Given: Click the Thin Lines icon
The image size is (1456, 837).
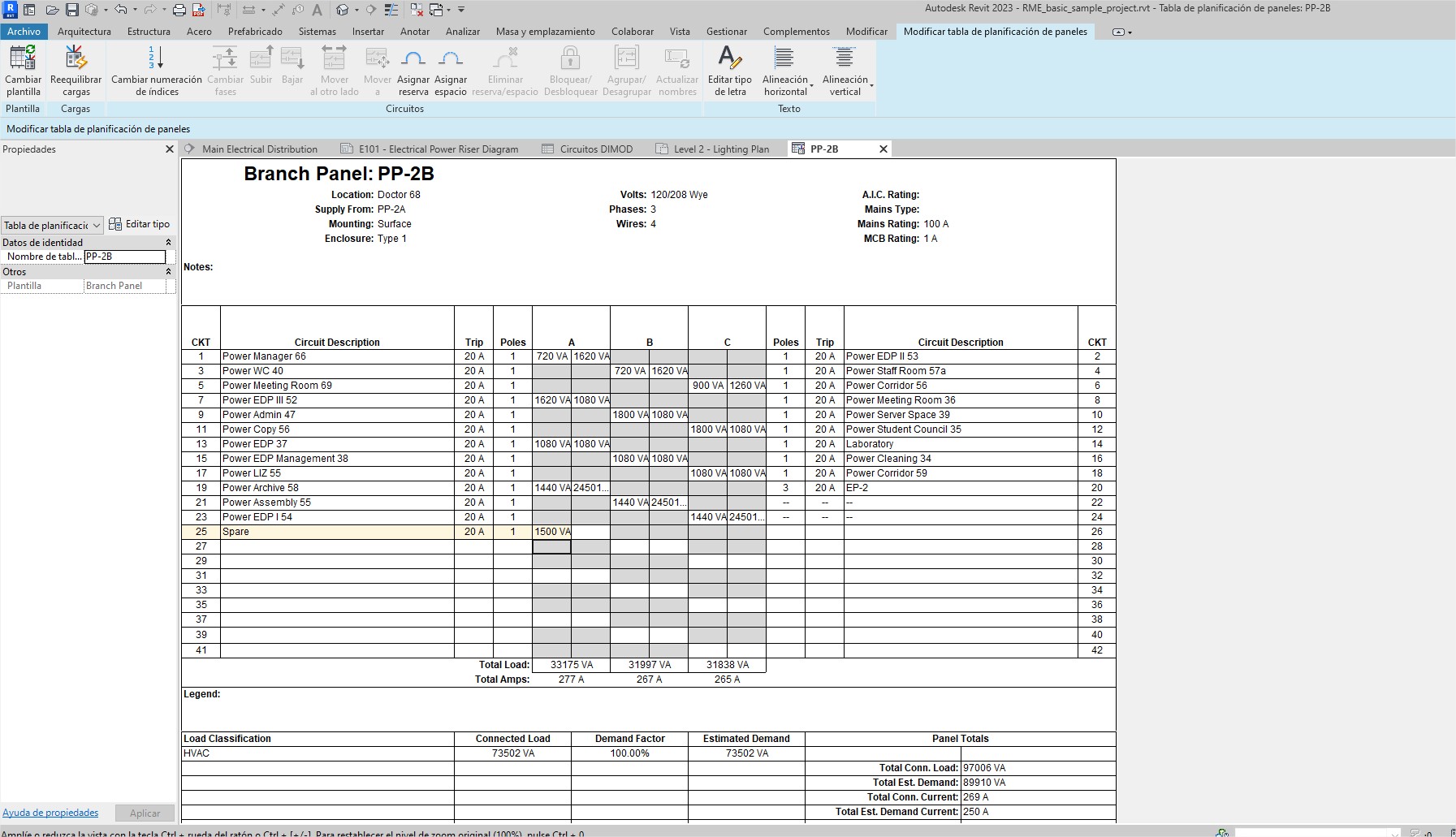Looking at the screenshot, I should point(391,10).
